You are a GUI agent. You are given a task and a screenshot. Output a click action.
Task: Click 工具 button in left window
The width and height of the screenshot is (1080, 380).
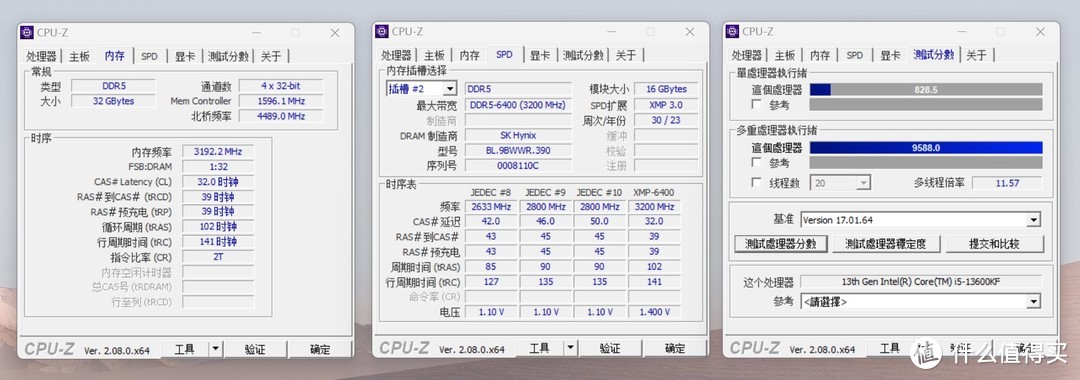pos(184,350)
